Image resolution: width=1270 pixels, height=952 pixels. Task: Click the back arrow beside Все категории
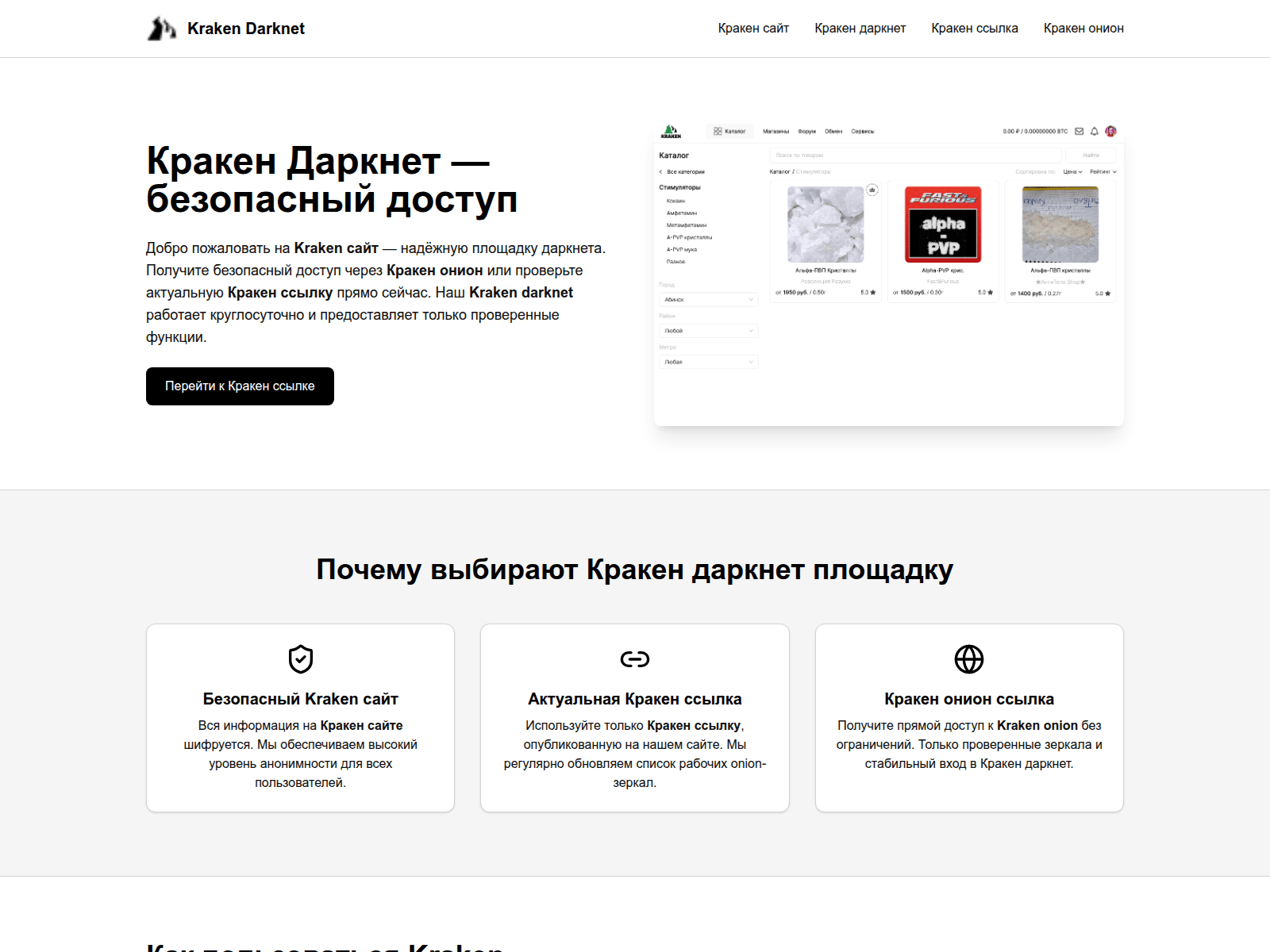coord(660,171)
